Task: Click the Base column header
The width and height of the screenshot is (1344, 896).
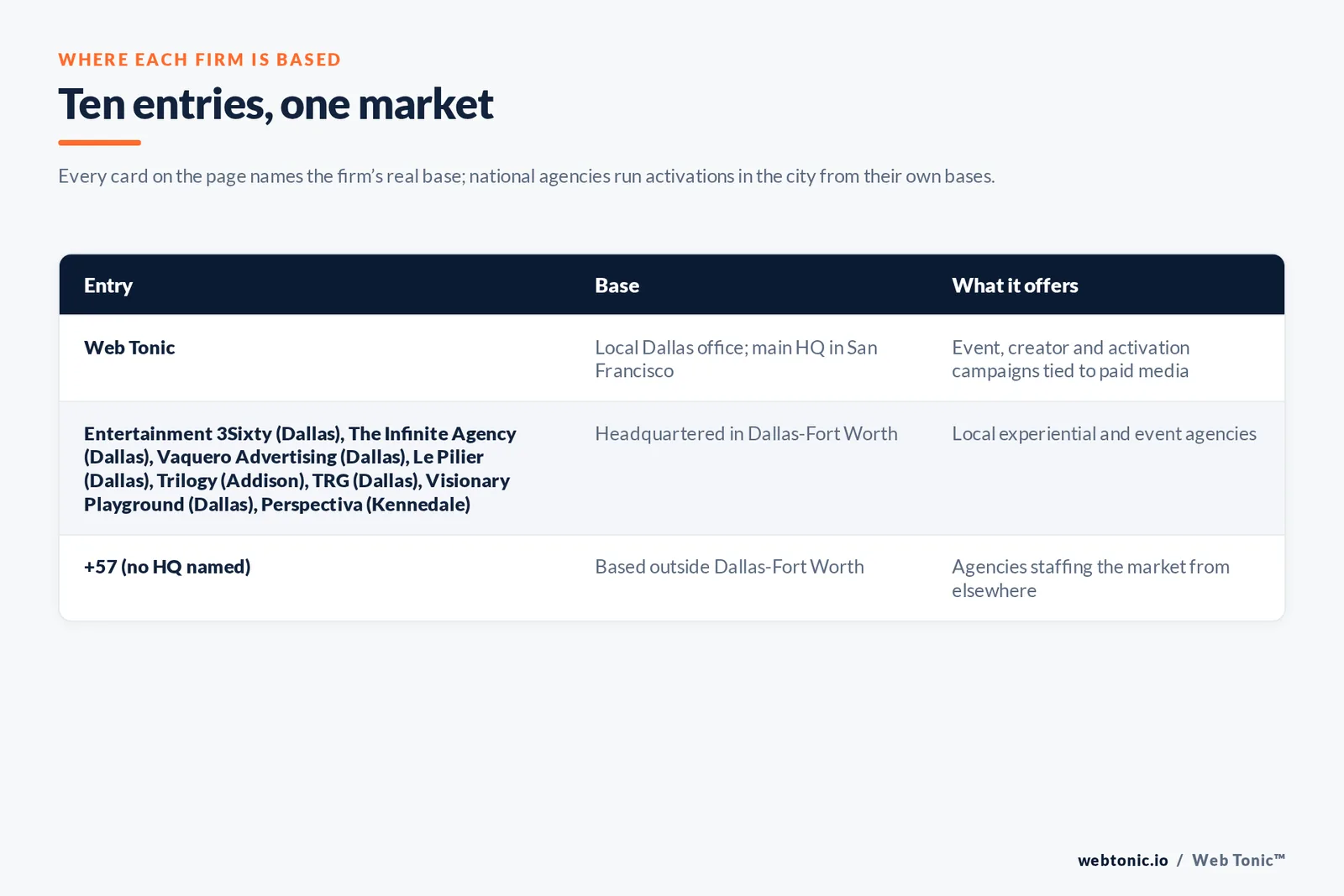Action: [617, 286]
